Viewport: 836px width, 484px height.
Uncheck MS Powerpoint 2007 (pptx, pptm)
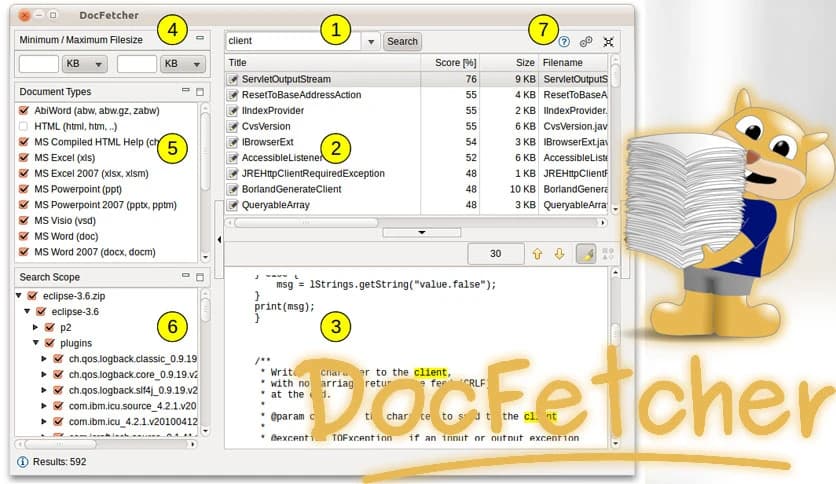tap(23, 205)
